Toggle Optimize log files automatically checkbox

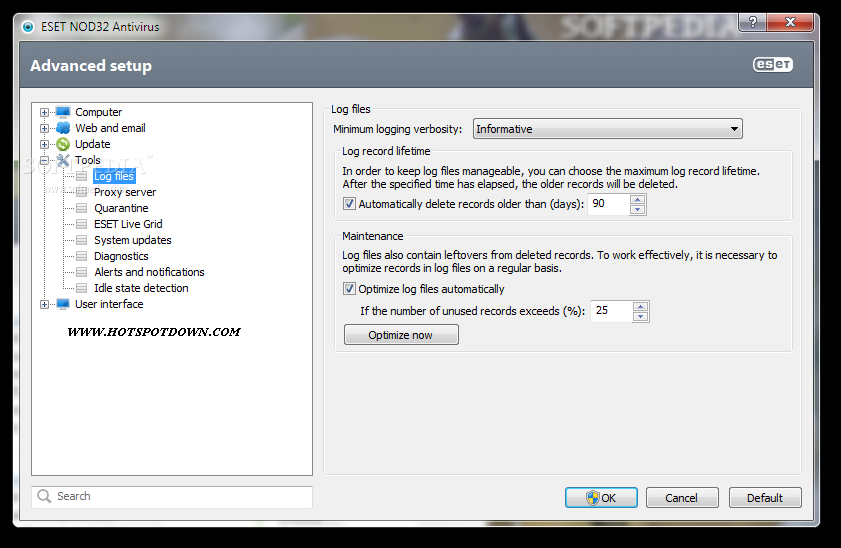pos(349,289)
